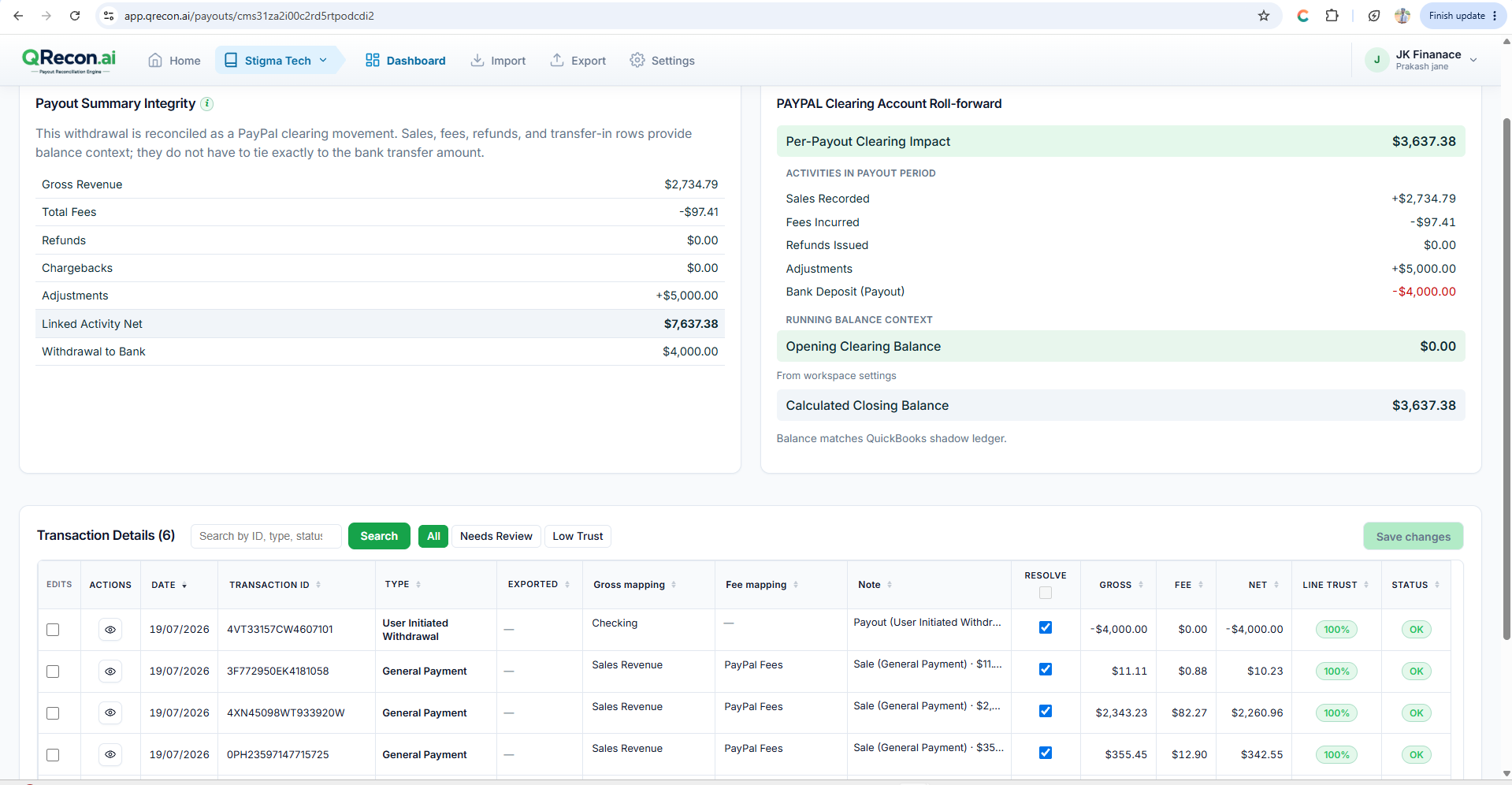The width and height of the screenshot is (1512, 785).
Task: Open browser extensions puzzle icon
Action: [1332, 16]
